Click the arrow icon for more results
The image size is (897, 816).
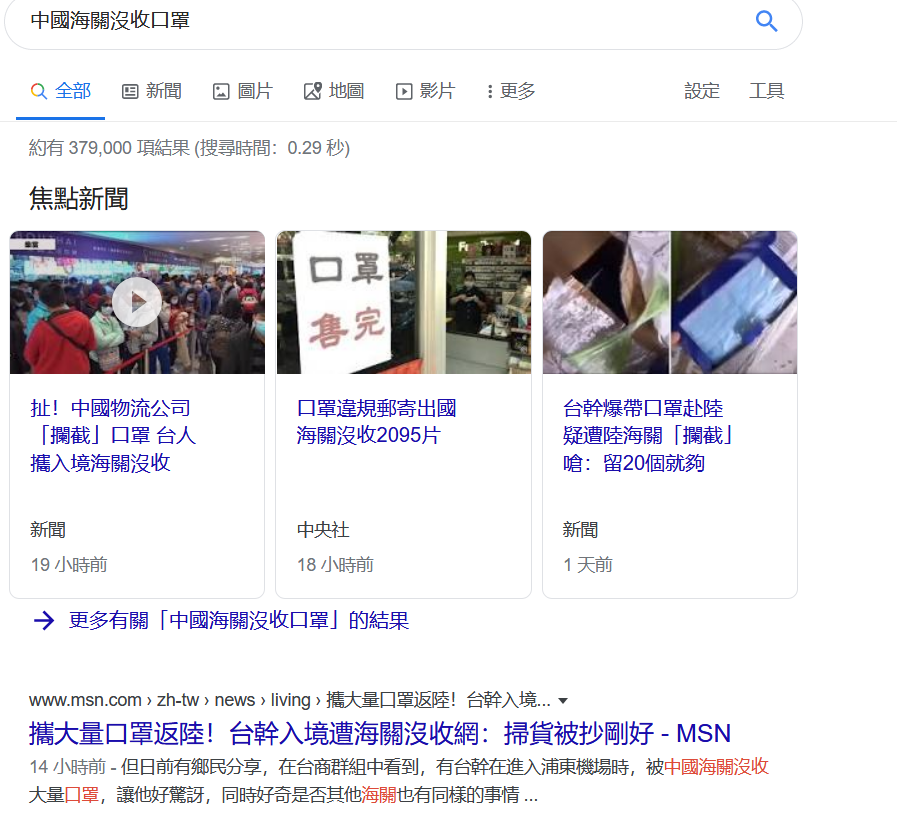44,620
